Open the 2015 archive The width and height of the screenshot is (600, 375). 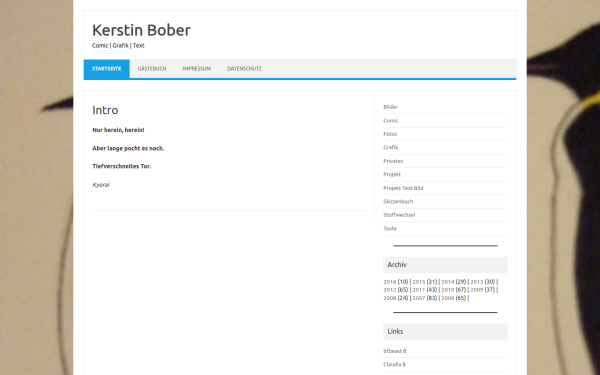(x=419, y=282)
